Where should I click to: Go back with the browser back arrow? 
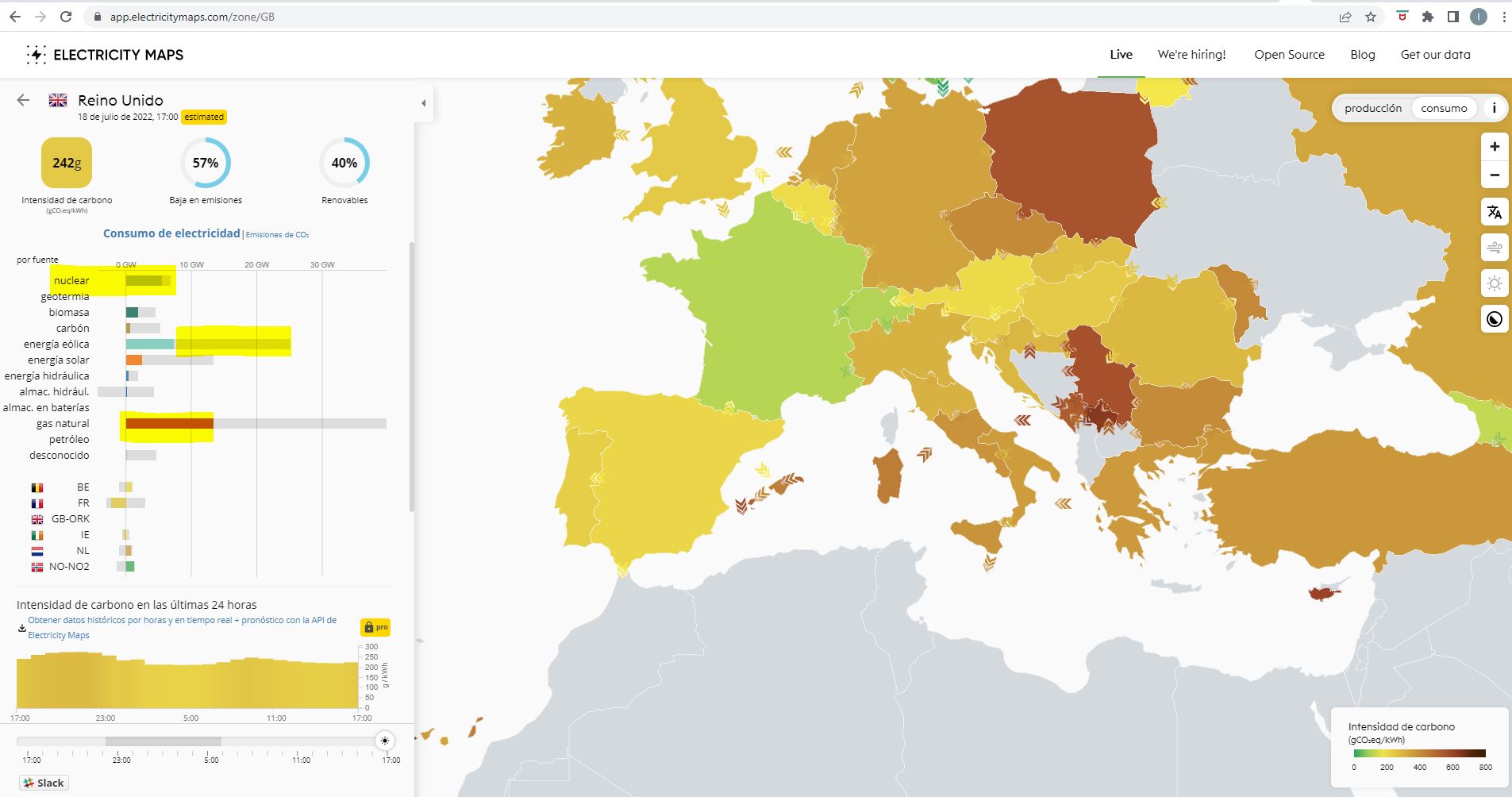(x=15, y=17)
